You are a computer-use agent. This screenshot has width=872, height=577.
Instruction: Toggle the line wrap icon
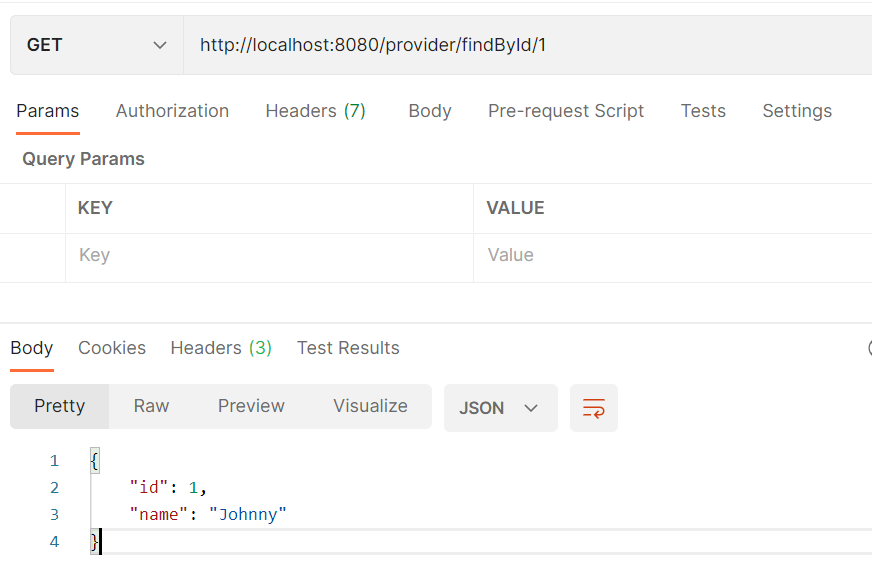(x=593, y=408)
